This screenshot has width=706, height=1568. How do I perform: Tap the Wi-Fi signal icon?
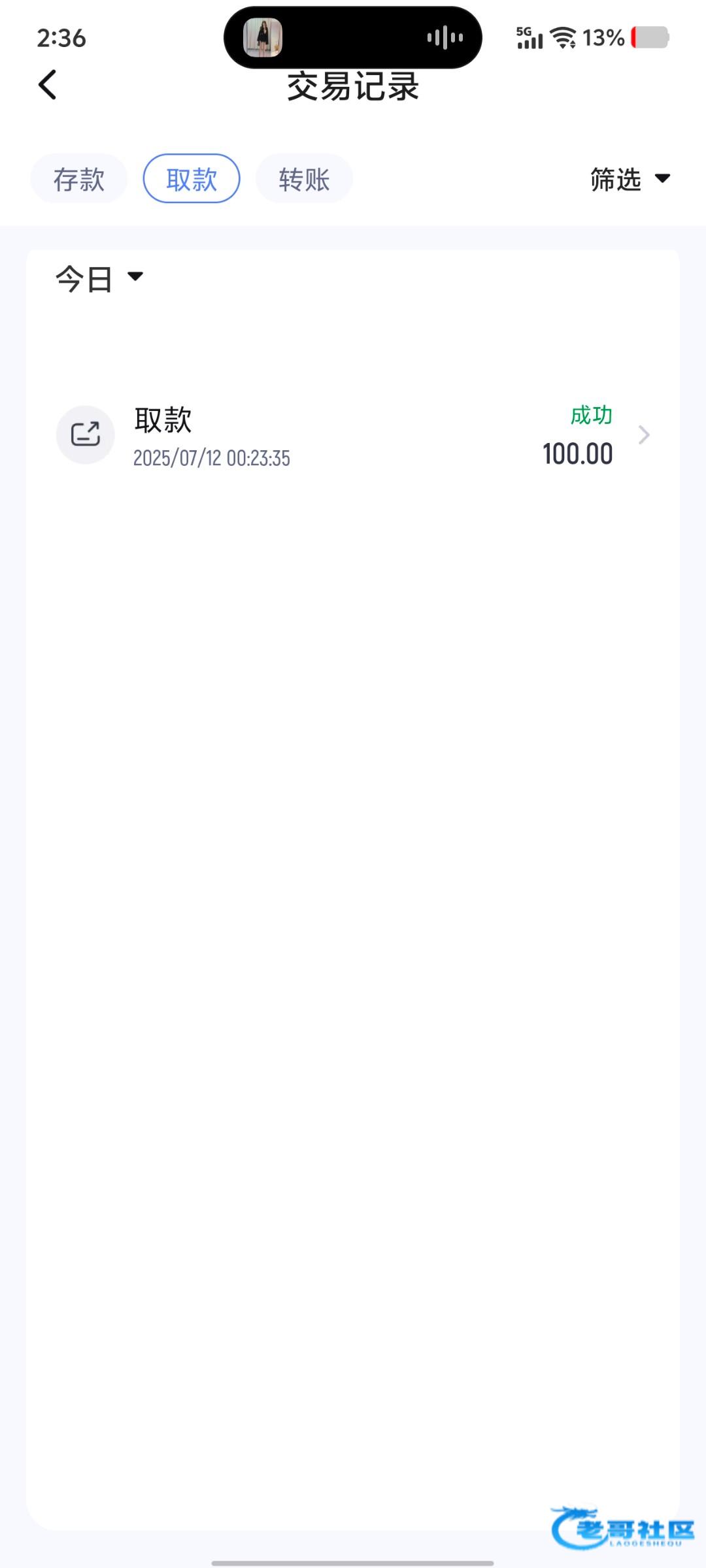point(563,38)
